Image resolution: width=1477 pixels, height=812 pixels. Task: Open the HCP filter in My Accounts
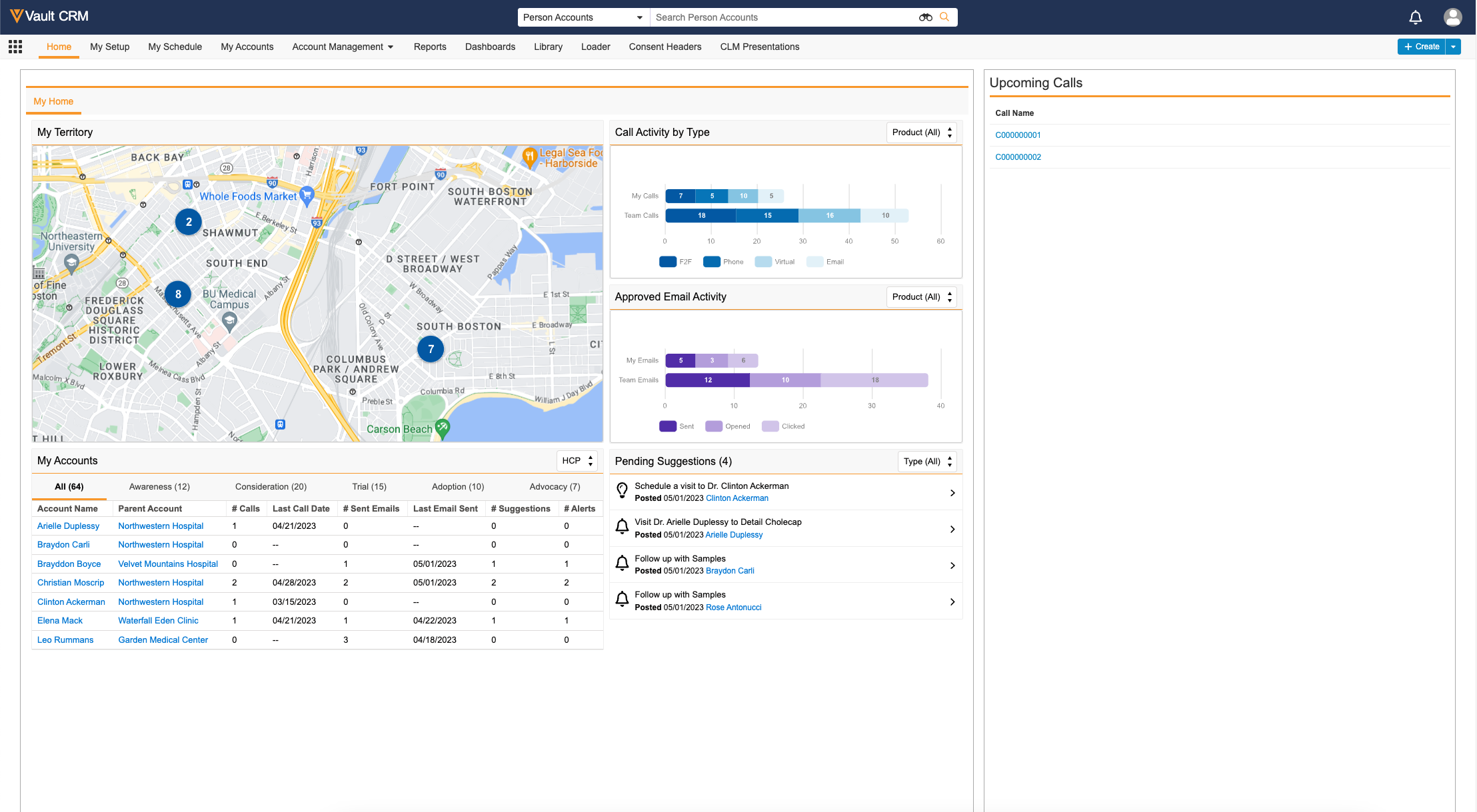click(577, 461)
